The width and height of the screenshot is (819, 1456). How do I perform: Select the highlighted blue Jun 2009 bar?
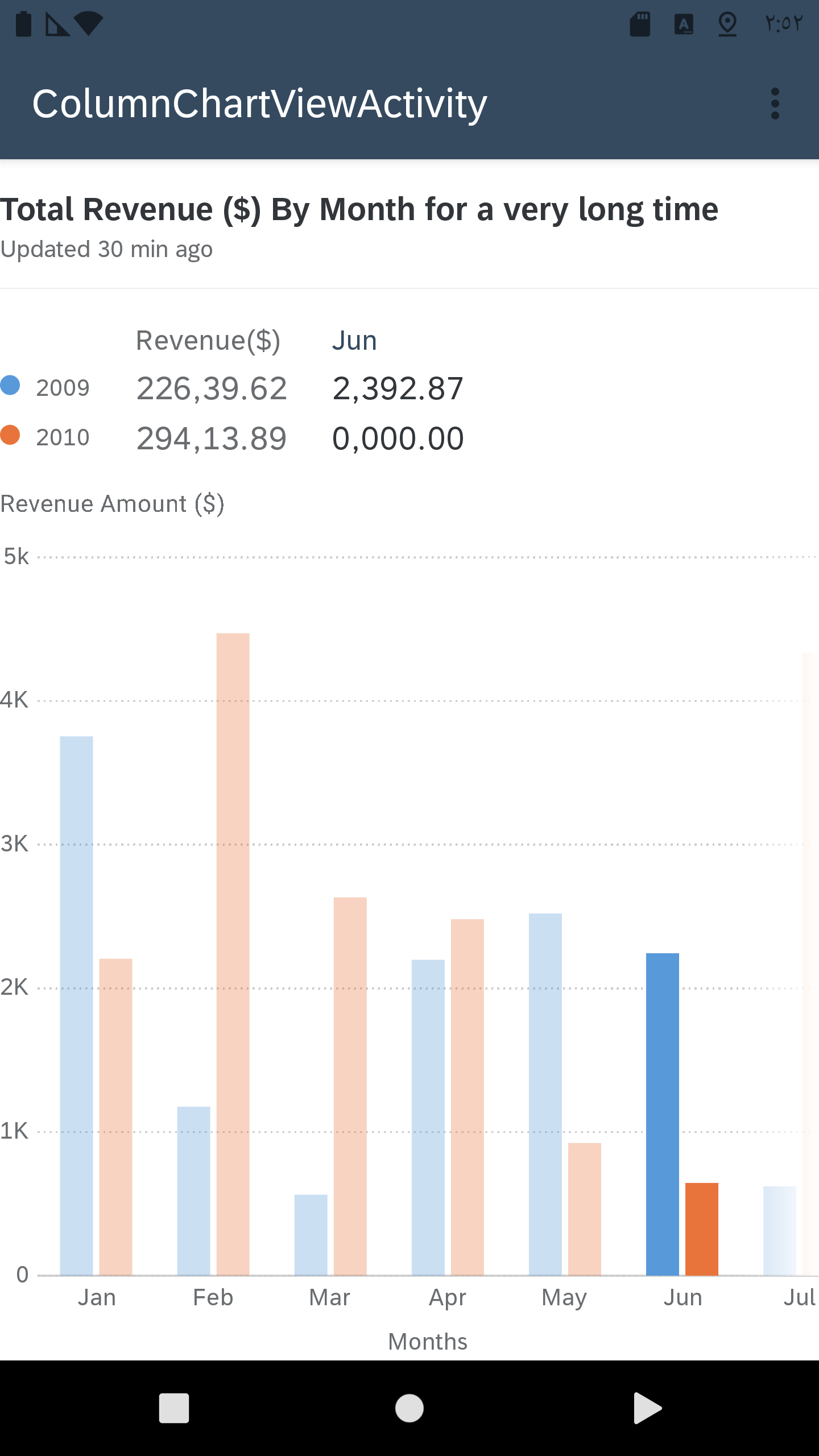point(663,1114)
